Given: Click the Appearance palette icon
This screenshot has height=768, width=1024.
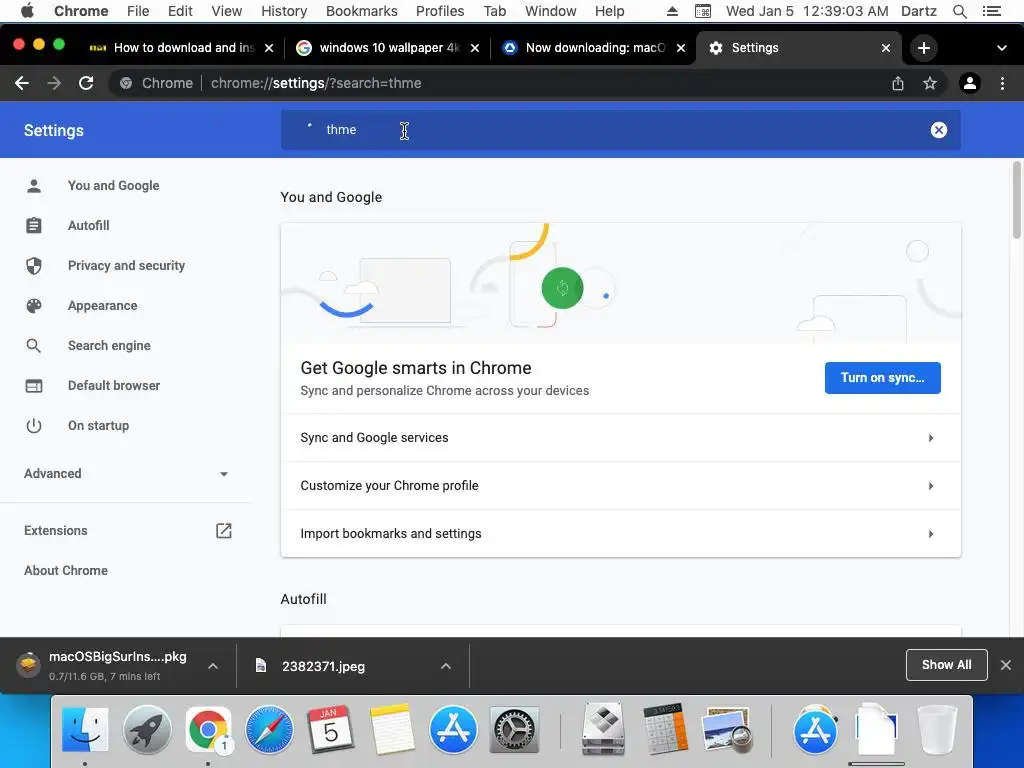Looking at the screenshot, I should click(x=34, y=306).
